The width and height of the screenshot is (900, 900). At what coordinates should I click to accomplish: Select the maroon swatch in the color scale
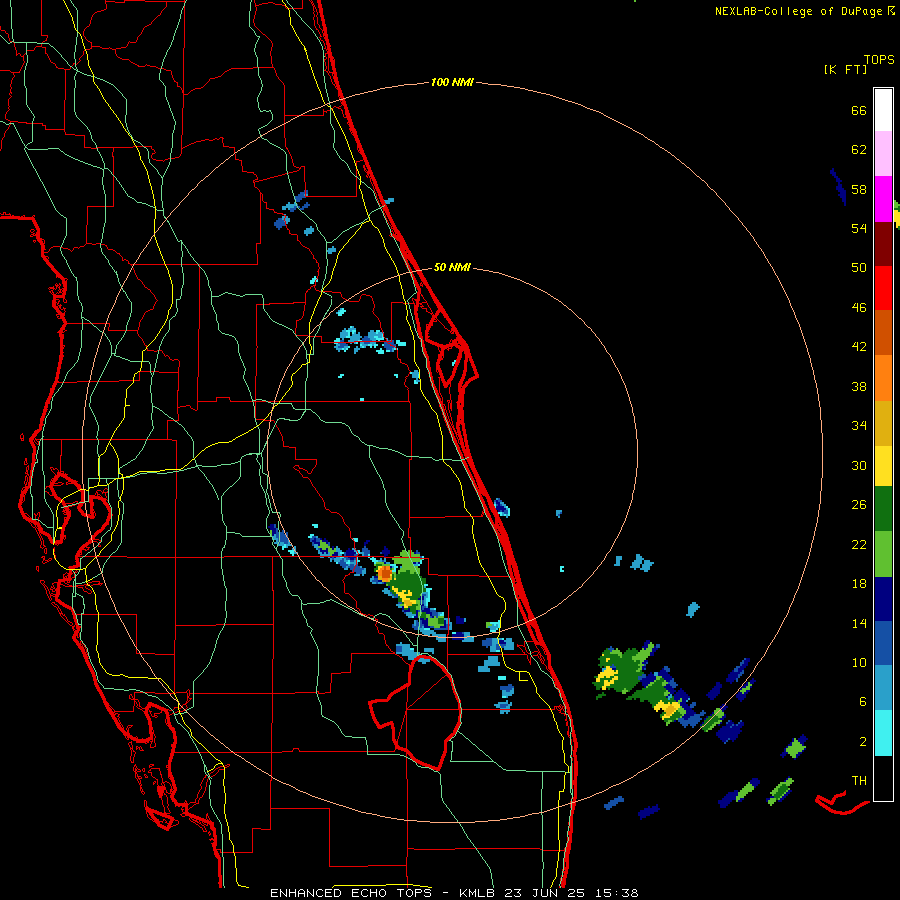(x=883, y=244)
